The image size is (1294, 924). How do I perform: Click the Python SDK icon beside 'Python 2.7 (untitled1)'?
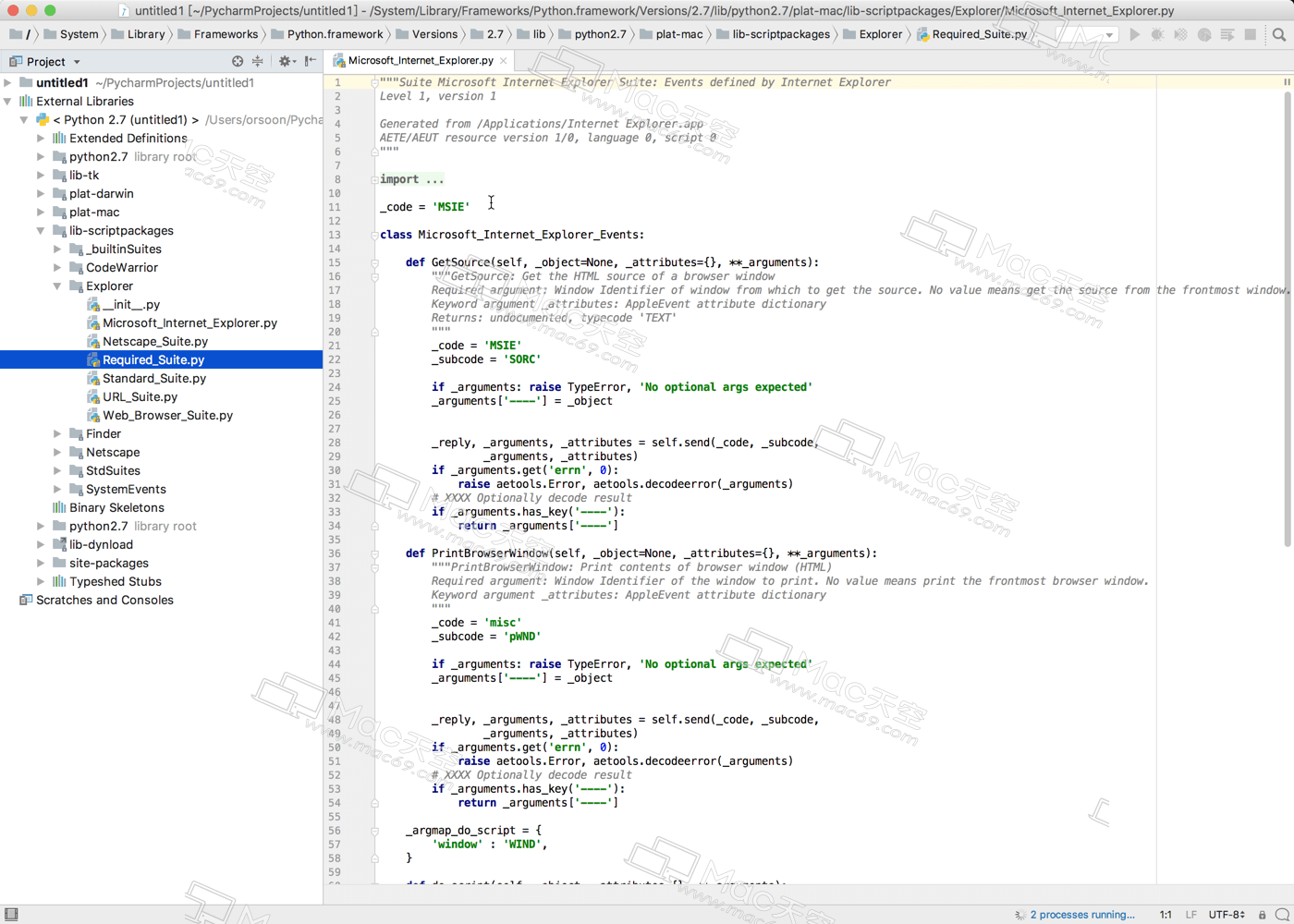(43, 119)
